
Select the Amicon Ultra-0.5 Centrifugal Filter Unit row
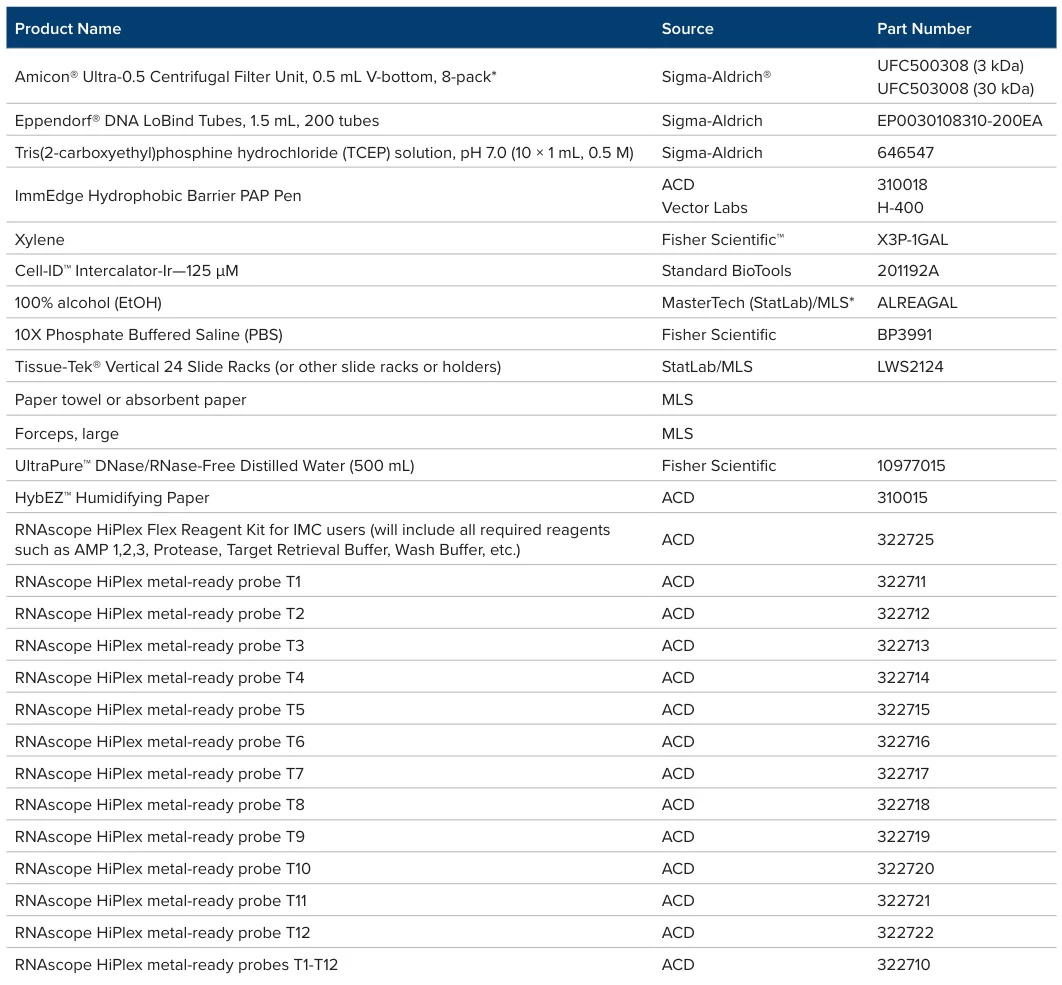coord(531,77)
